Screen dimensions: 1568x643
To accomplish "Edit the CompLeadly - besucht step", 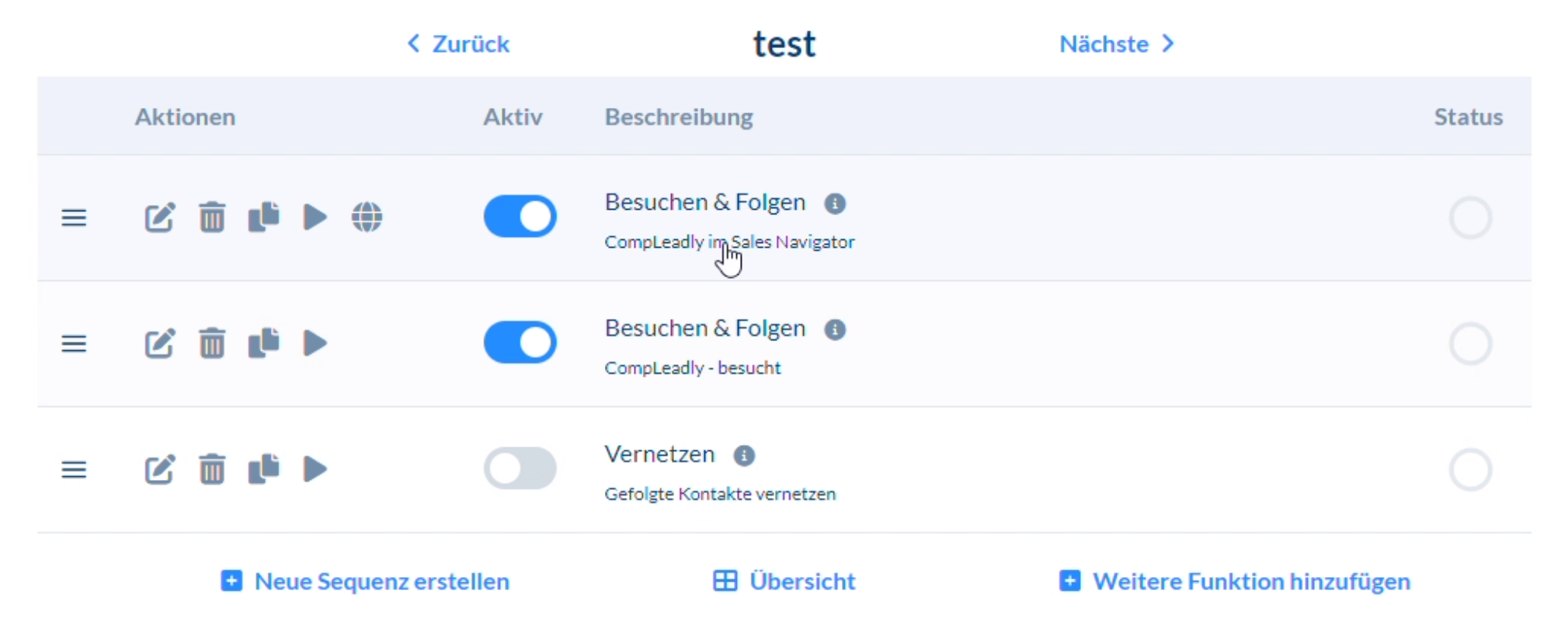I will click(x=159, y=343).
